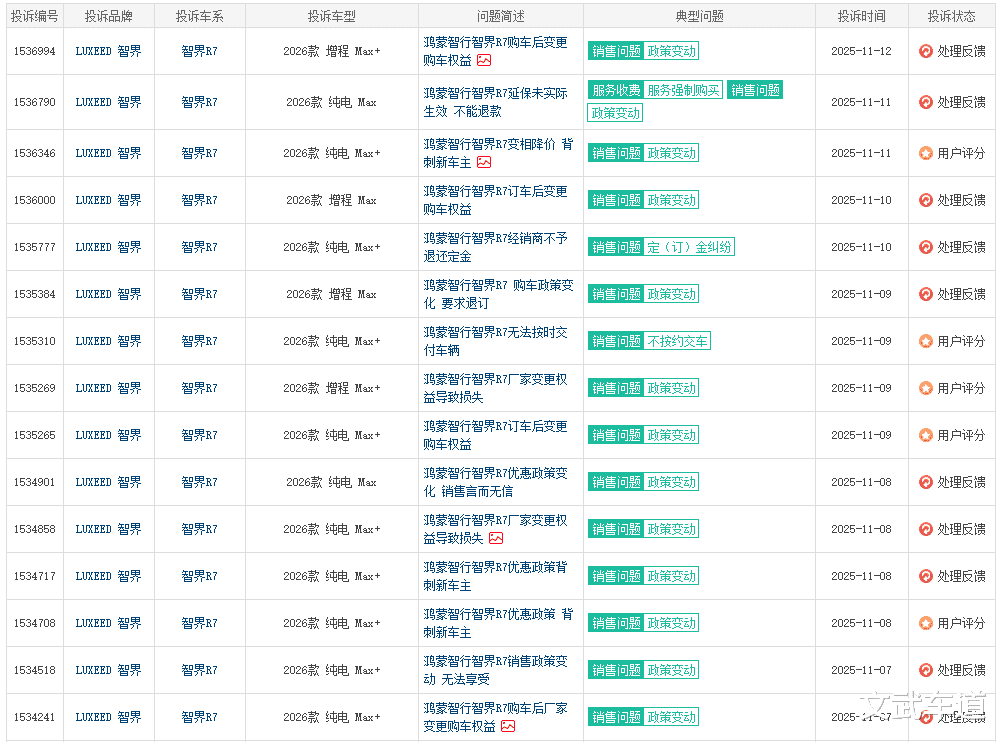Click complaint number 1536000

[x=35, y=200]
